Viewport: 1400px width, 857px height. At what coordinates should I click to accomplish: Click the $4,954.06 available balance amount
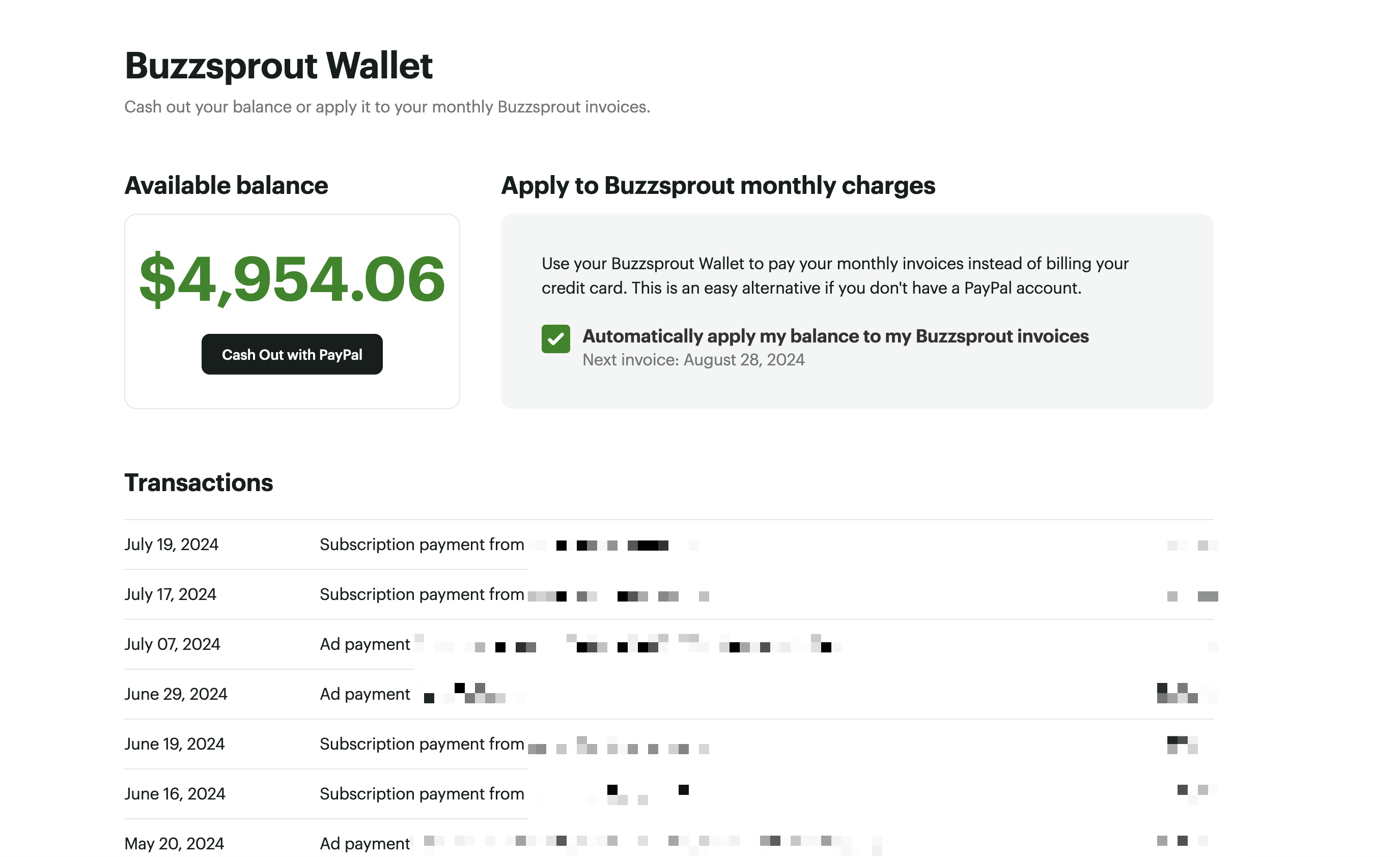292,279
